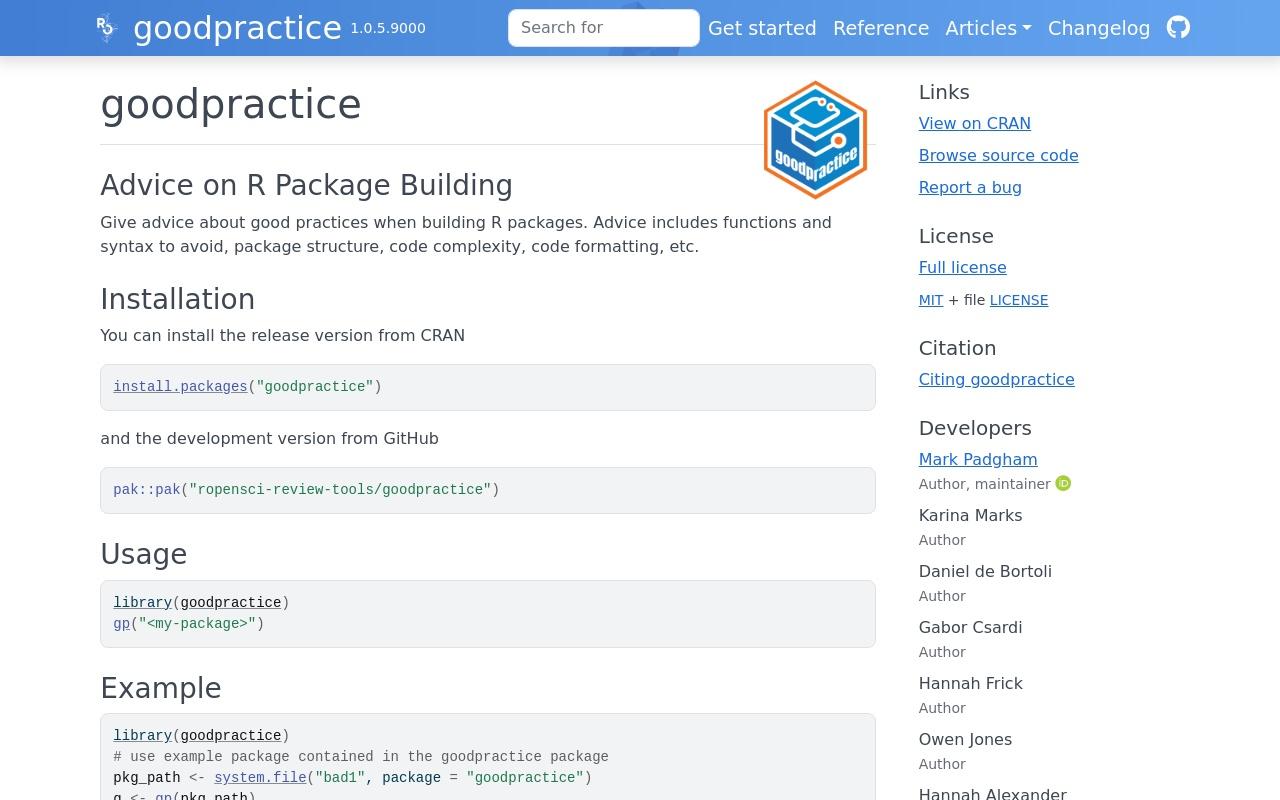Open Citing goodpractice link
1280x800 pixels.
(x=996, y=379)
